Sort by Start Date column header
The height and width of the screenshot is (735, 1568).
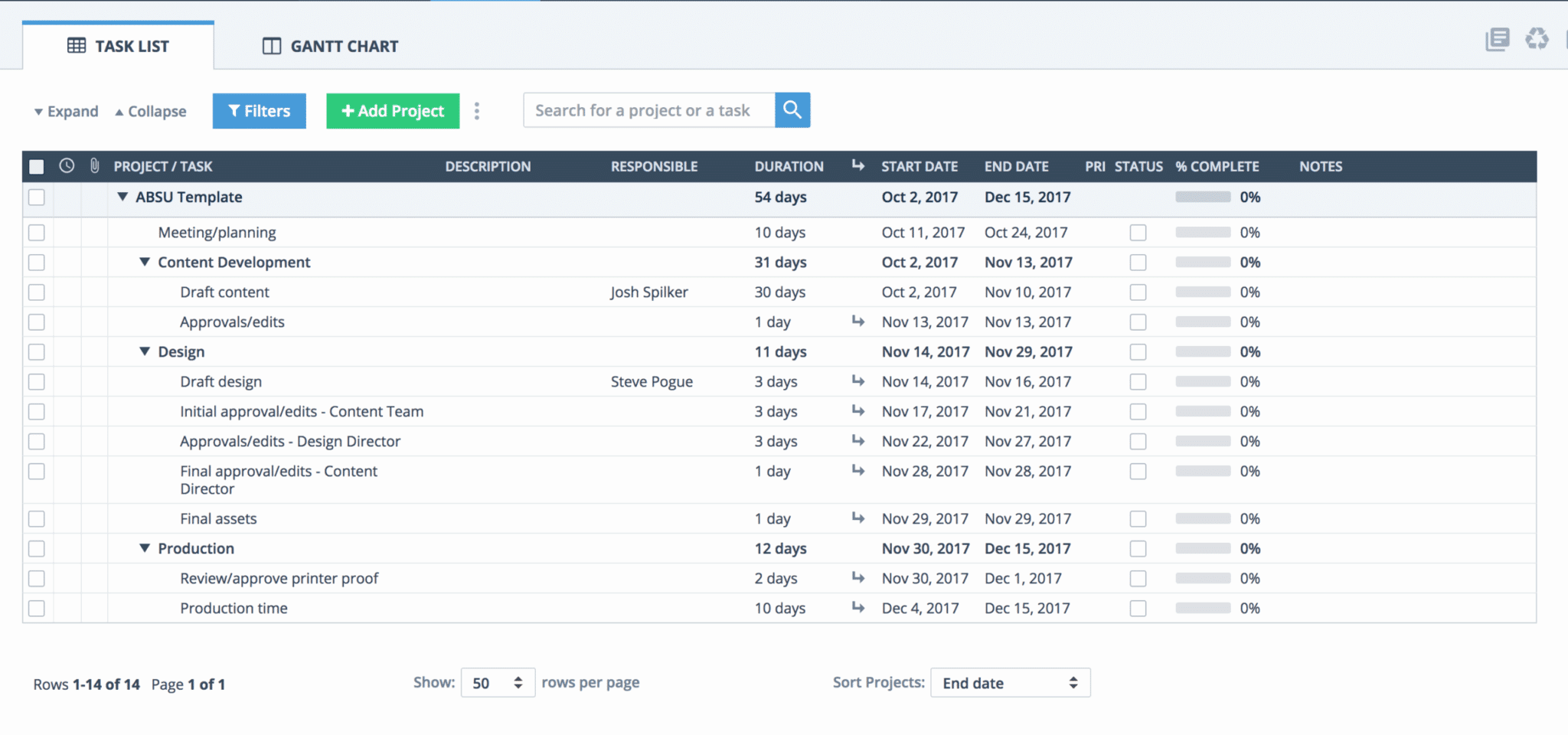[x=920, y=166]
